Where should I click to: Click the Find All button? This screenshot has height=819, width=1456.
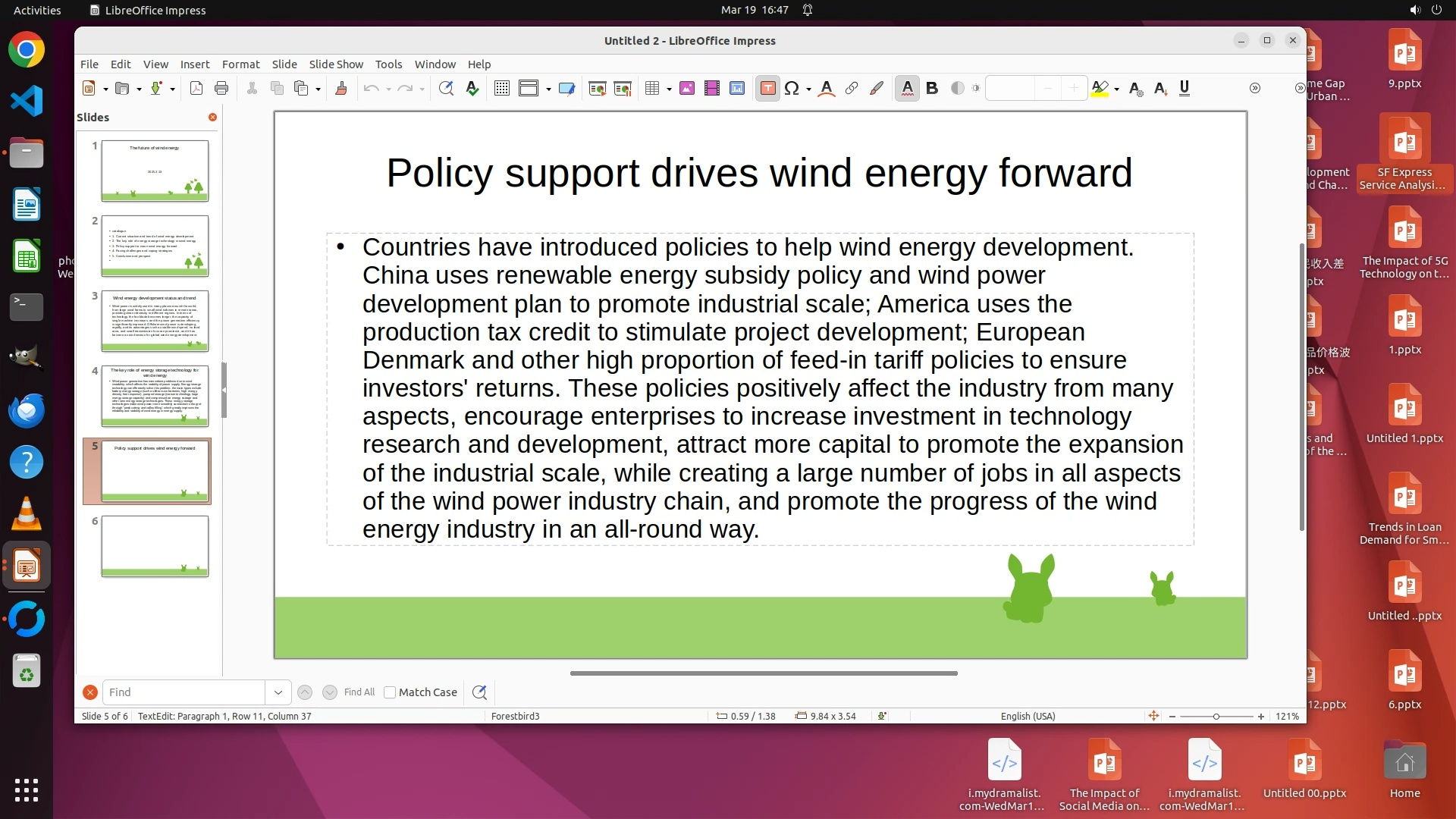click(359, 692)
